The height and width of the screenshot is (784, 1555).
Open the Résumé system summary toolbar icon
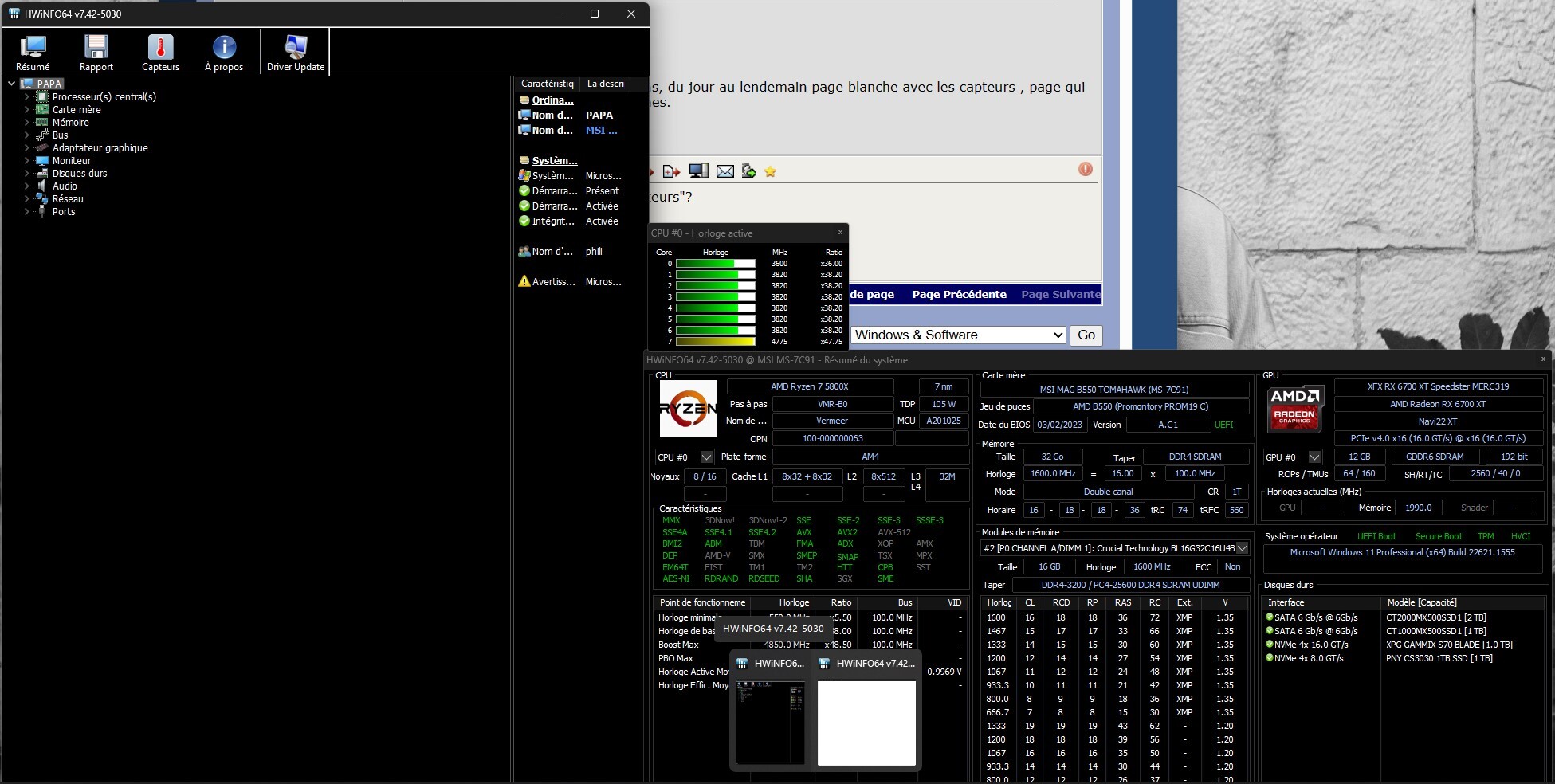tap(33, 48)
